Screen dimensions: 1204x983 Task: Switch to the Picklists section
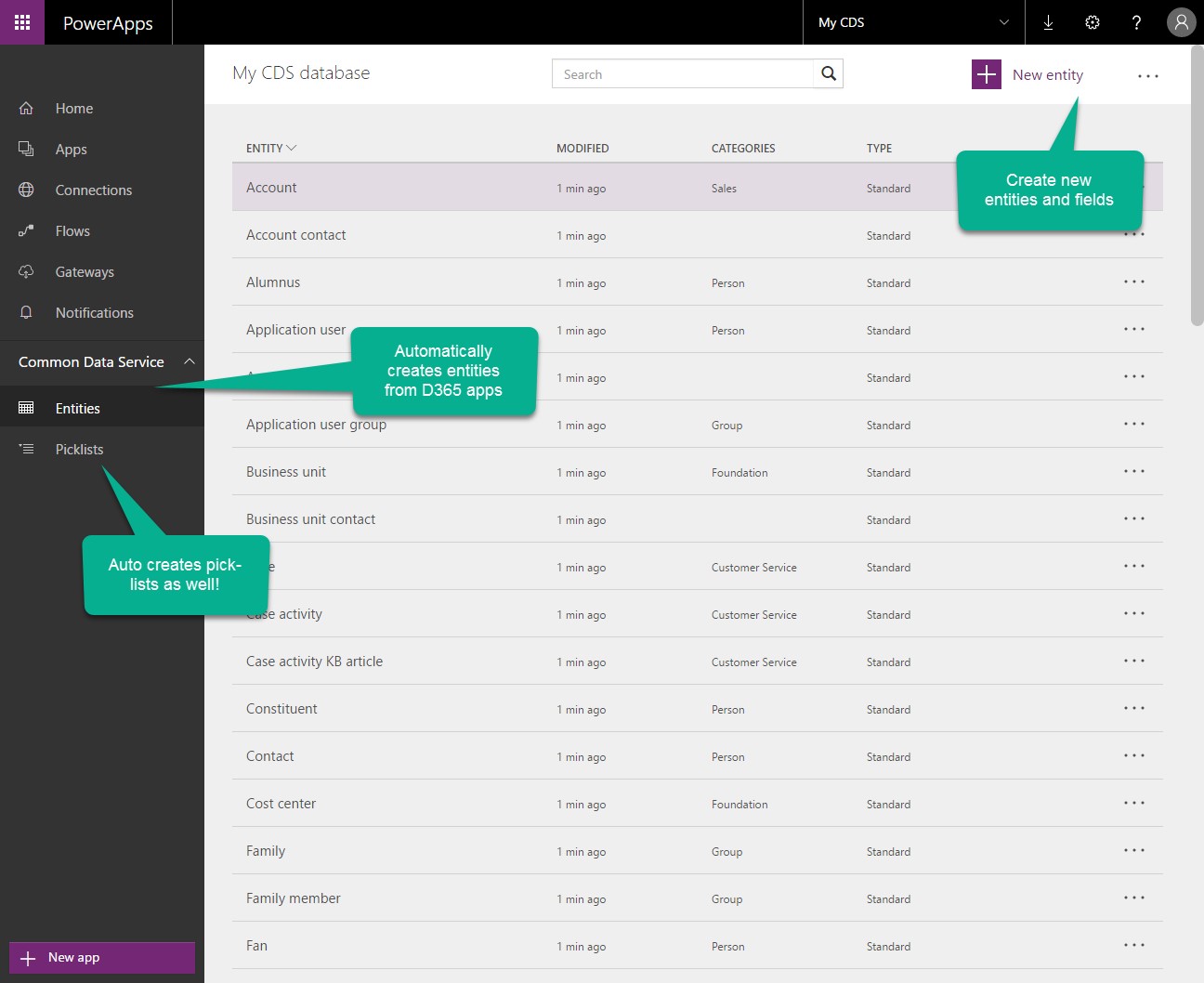coord(79,449)
